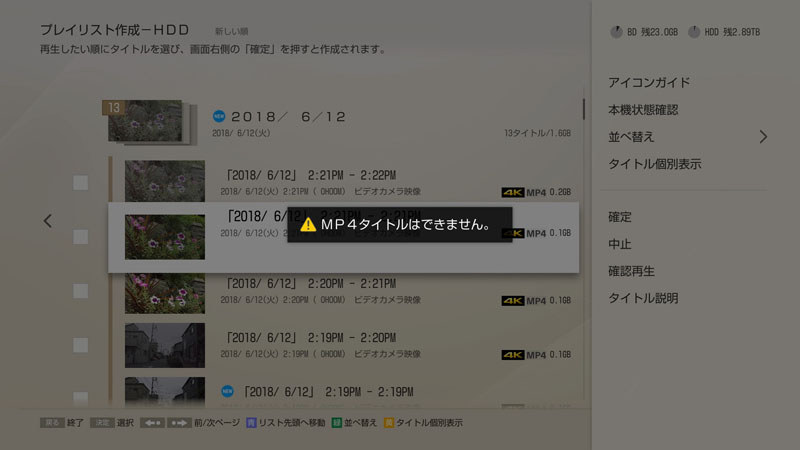Click the 新しい順 sort order label
This screenshot has width=800, height=450.
[x=231, y=32]
